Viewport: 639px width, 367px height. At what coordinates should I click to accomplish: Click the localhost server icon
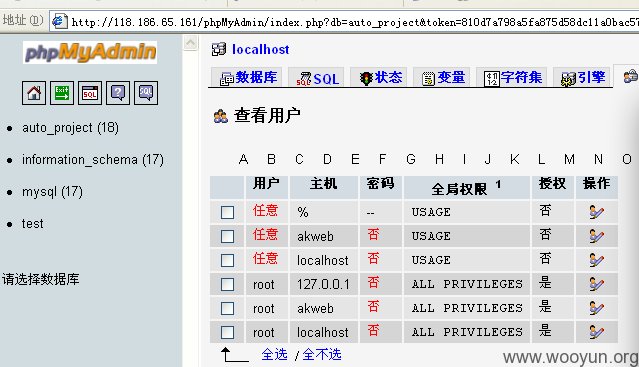pos(219,49)
